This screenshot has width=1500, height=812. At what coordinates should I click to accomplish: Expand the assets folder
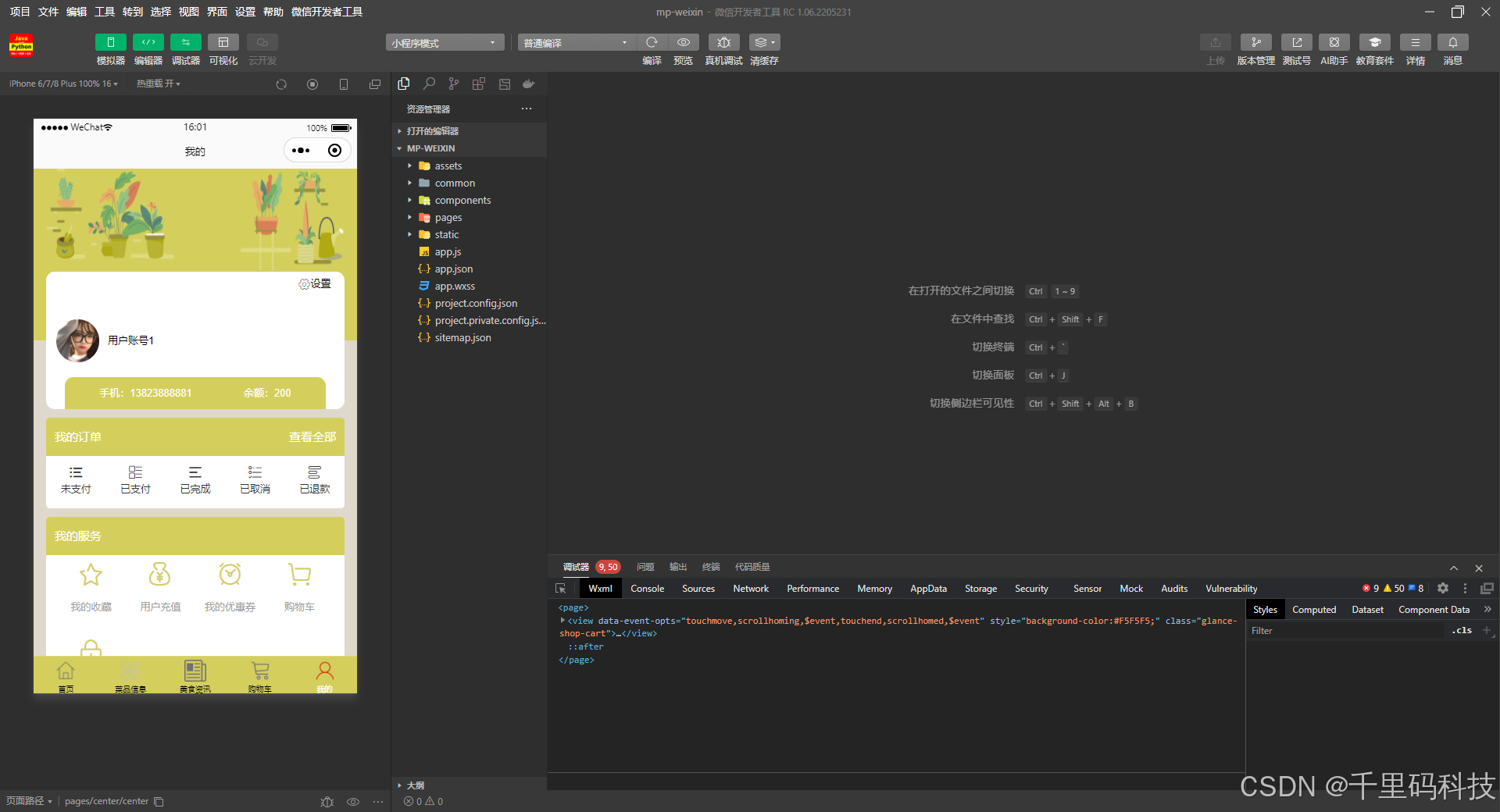[469, 166]
